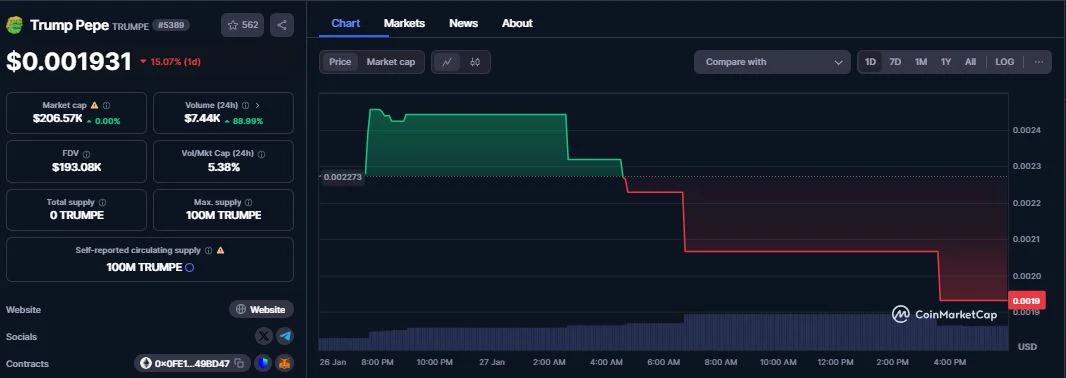Select the All time range
Viewport: 1066px width, 378px height.
pos(970,62)
